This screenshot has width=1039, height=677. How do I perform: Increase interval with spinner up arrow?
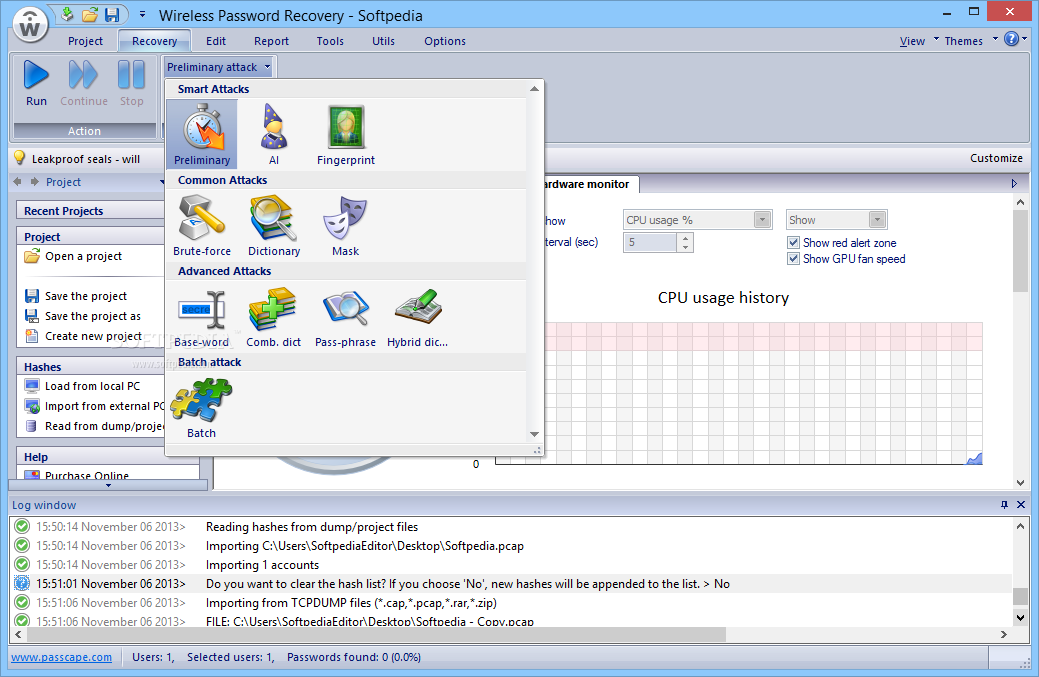(x=685, y=238)
